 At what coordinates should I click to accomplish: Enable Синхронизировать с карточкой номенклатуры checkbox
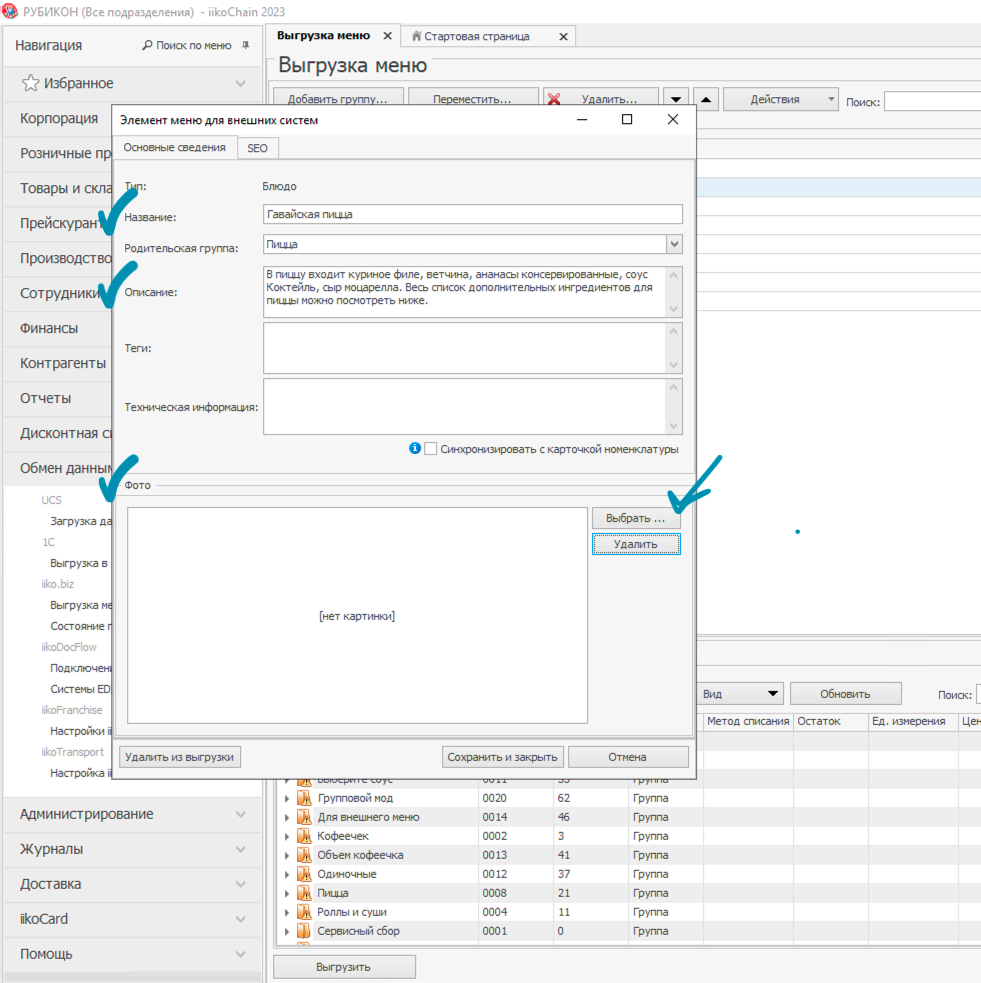click(x=431, y=449)
